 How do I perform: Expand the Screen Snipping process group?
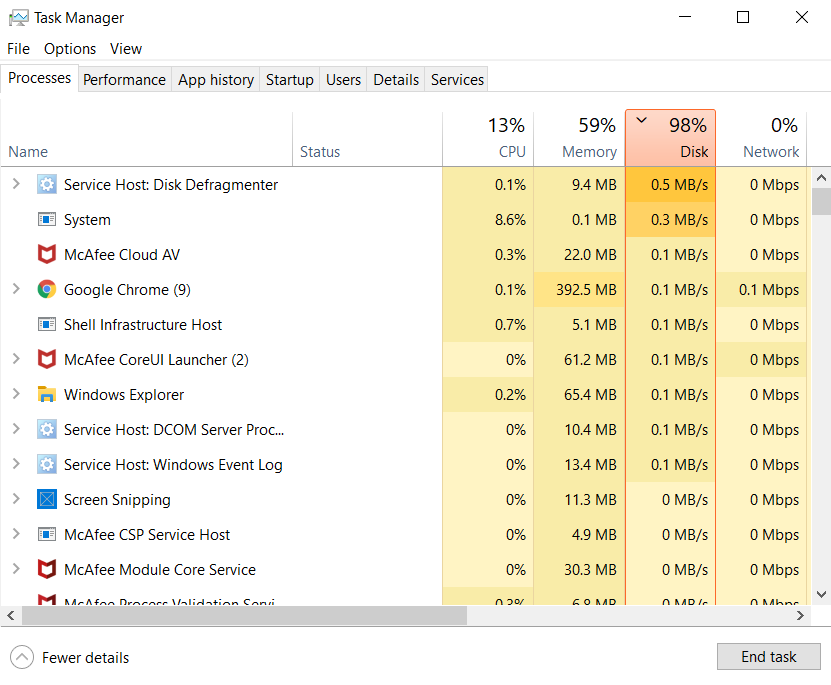(16, 499)
